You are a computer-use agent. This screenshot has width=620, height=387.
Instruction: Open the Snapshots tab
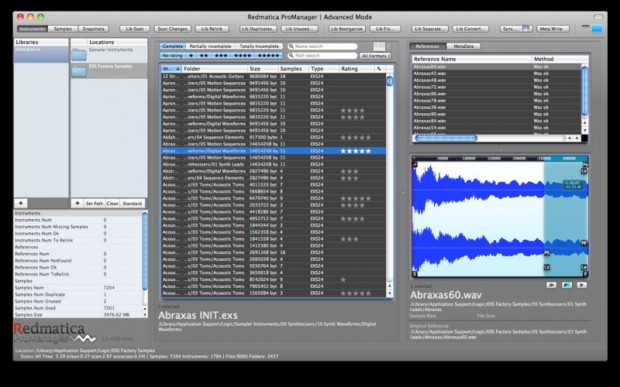tap(94, 29)
